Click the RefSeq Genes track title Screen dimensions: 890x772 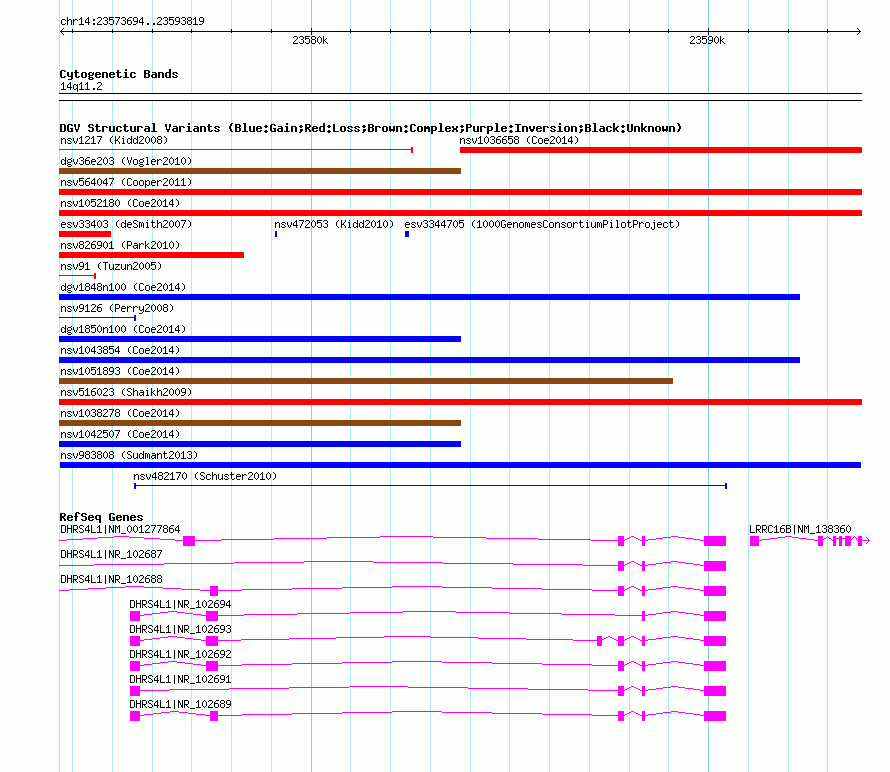101,517
